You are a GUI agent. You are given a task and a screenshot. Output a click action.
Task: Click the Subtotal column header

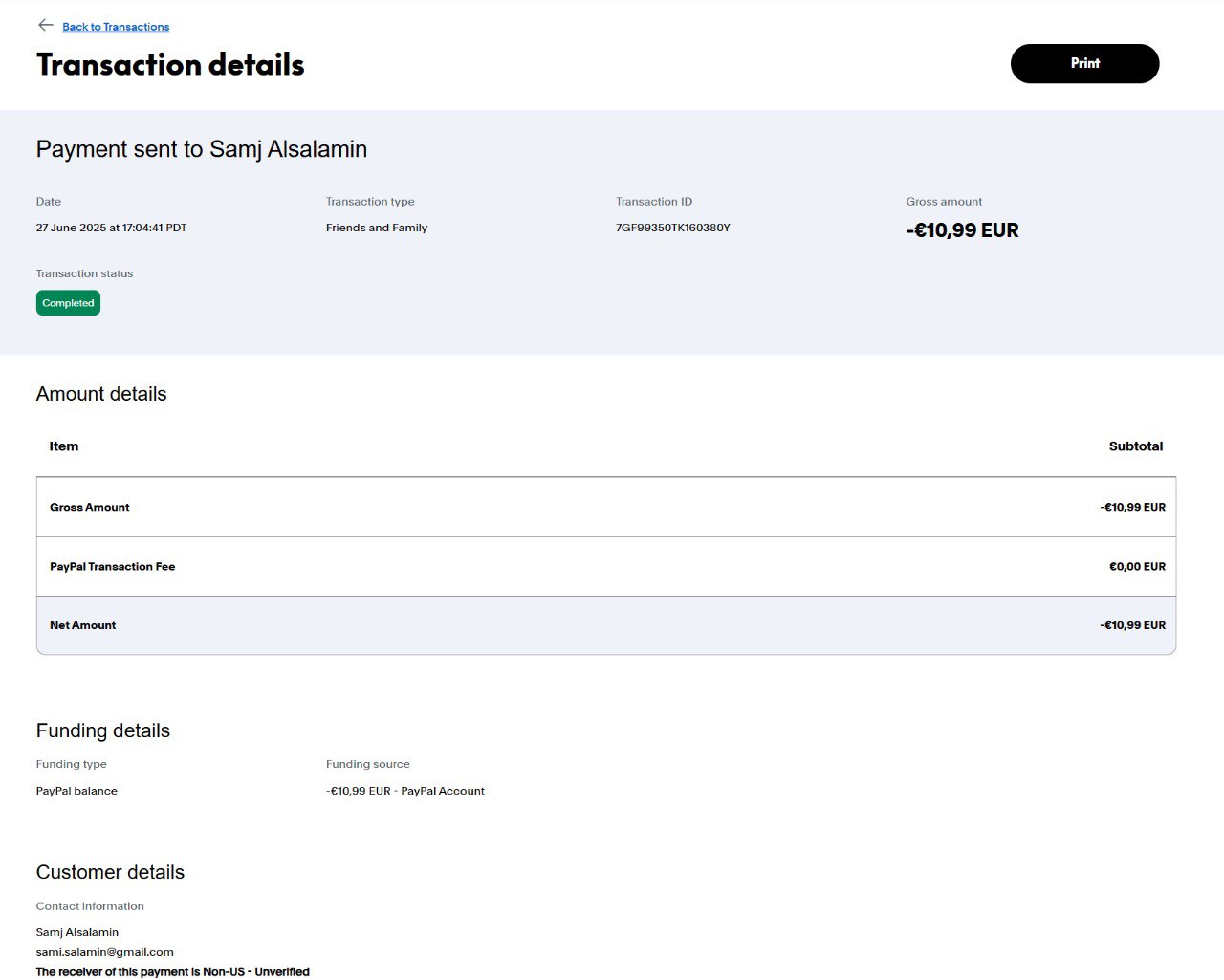(x=1135, y=446)
